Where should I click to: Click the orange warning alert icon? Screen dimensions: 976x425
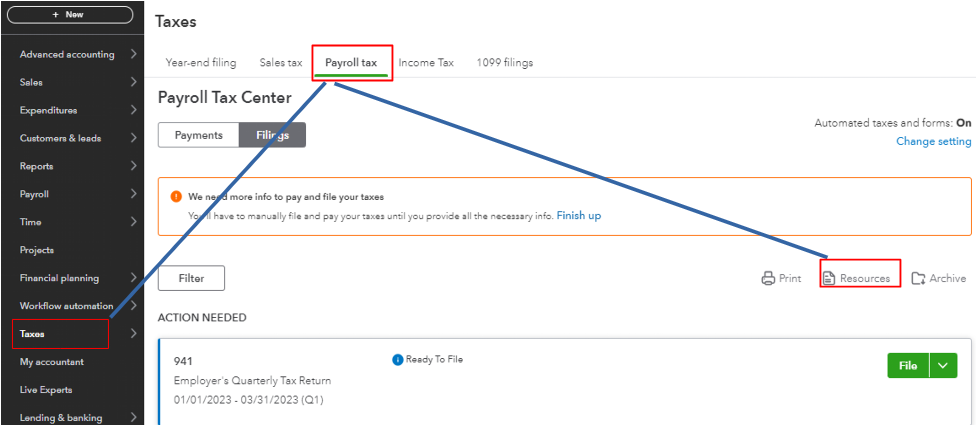177,197
